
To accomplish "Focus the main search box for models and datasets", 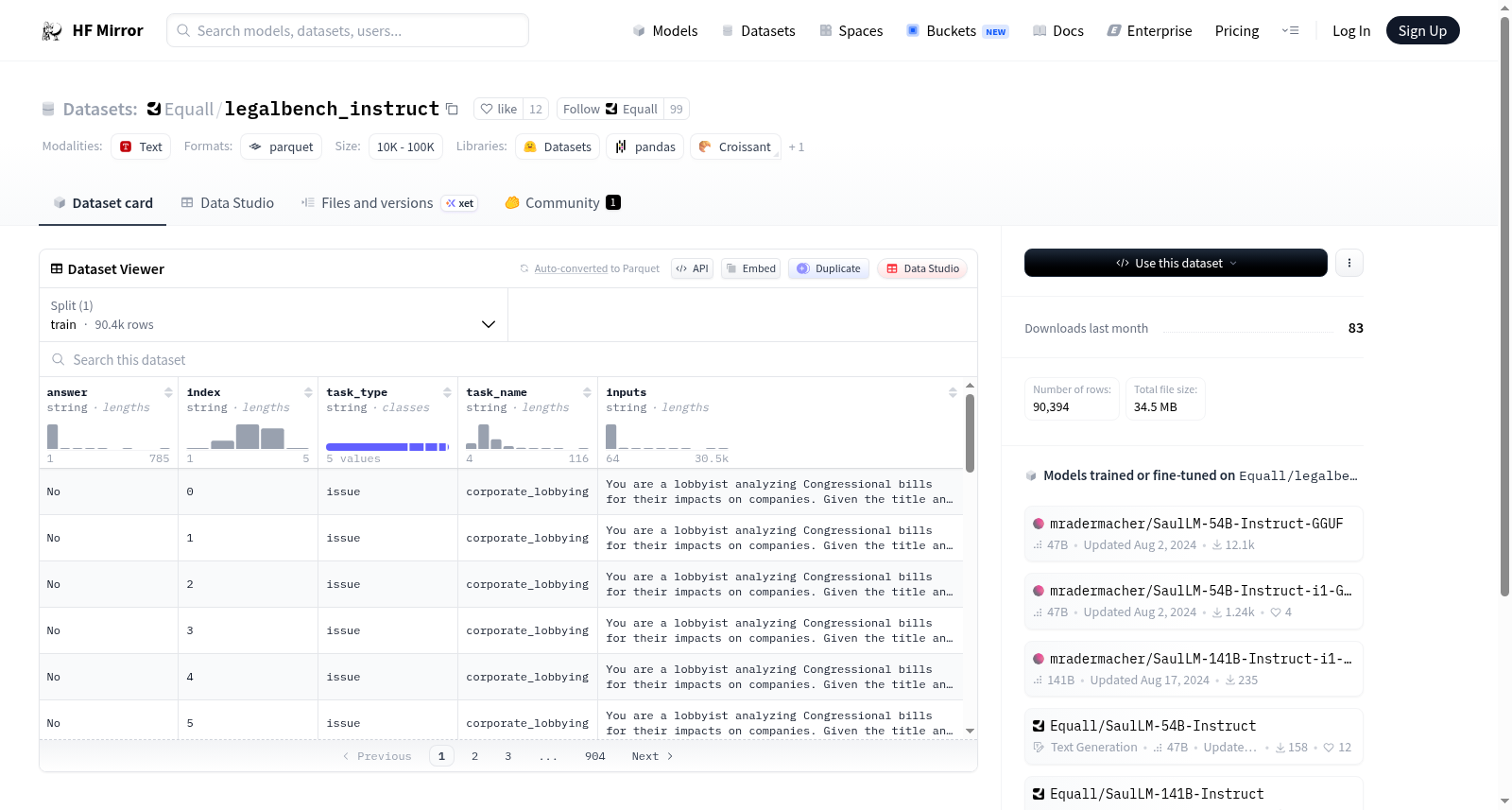I will (348, 30).
